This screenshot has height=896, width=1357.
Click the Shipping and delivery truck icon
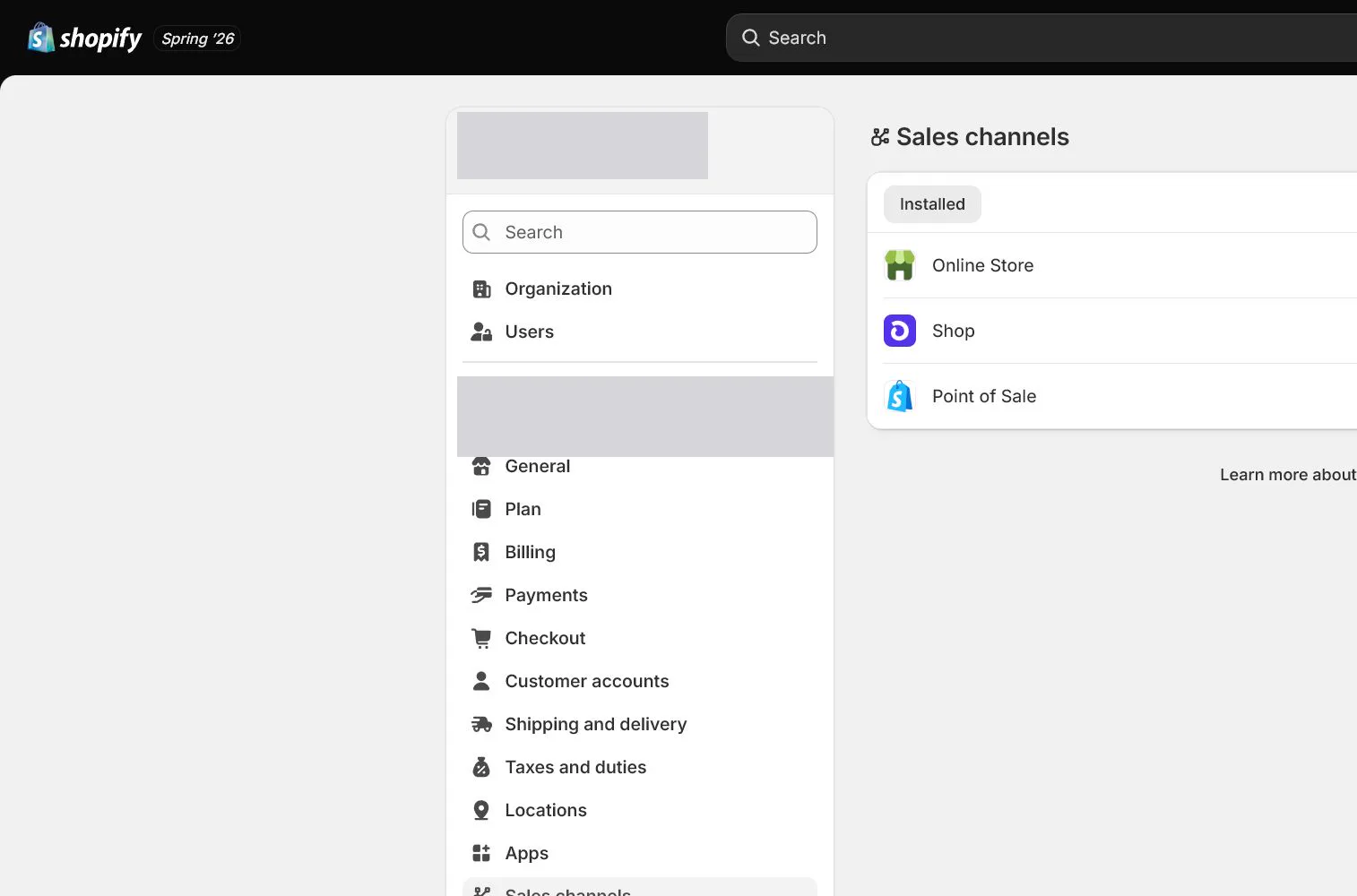pos(481,724)
